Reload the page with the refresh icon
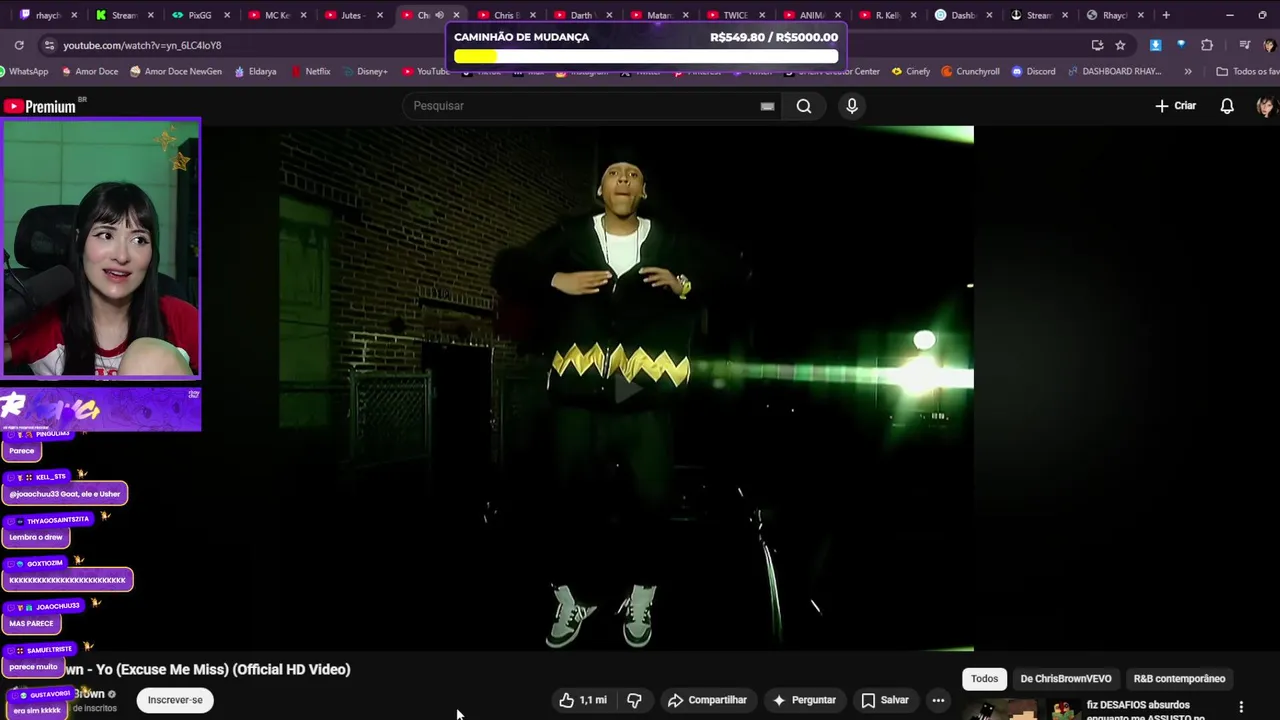The width and height of the screenshot is (1280, 720). coord(19,45)
